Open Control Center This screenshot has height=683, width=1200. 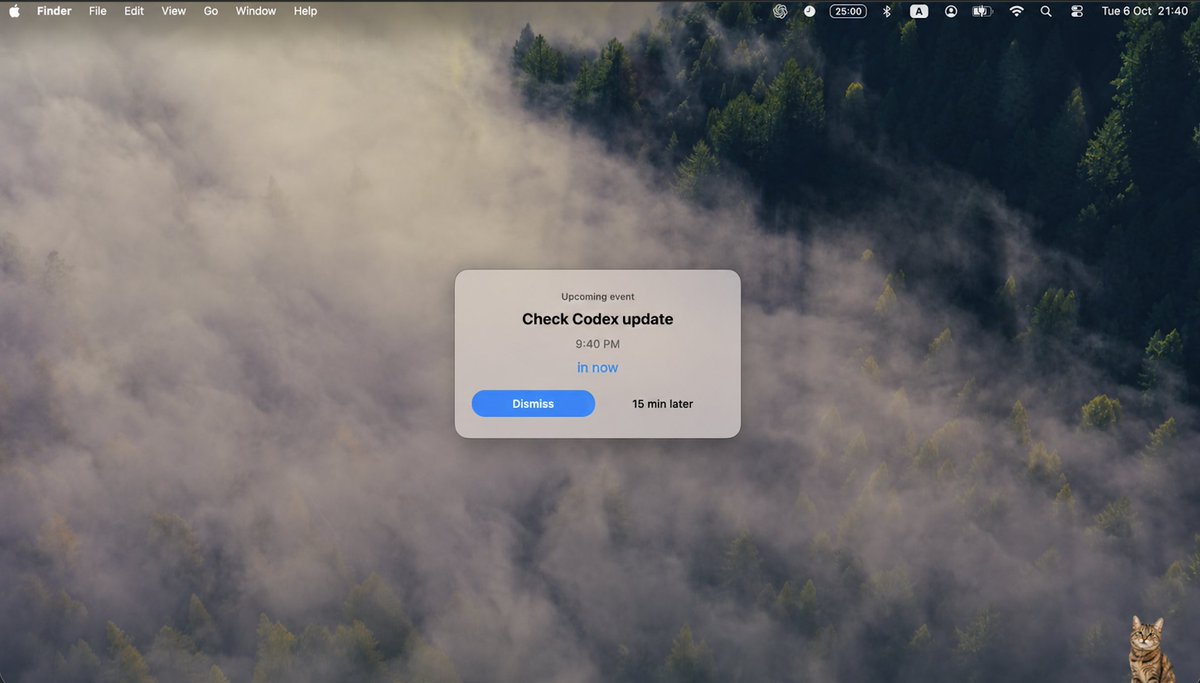click(1077, 11)
